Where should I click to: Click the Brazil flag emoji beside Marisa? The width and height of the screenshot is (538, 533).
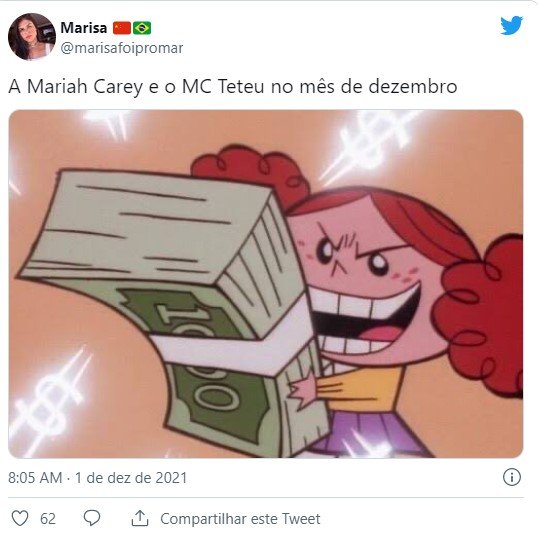[142, 28]
